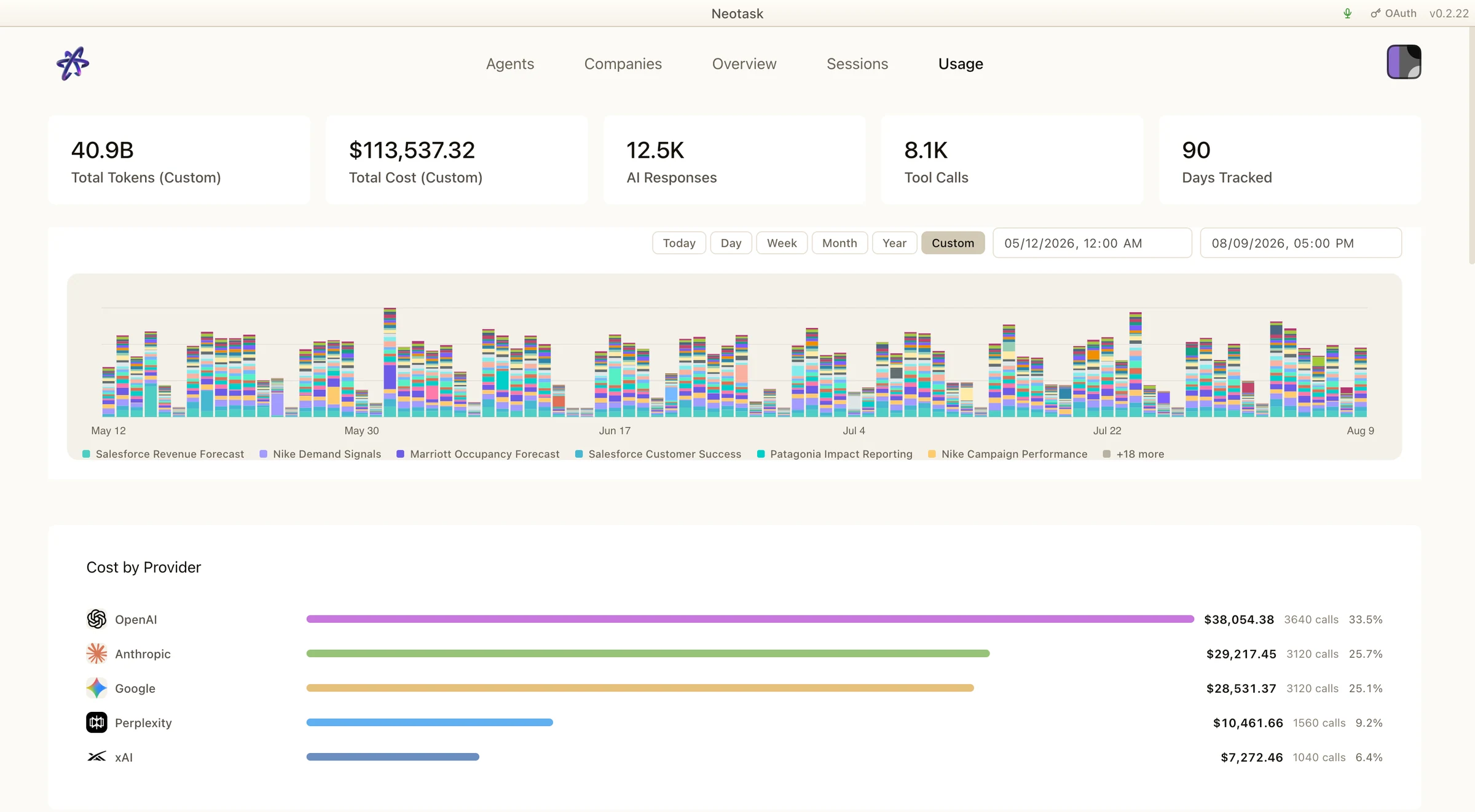Select the Month range button
Screen dimensions: 1475x812
click(x=839, y=243)
